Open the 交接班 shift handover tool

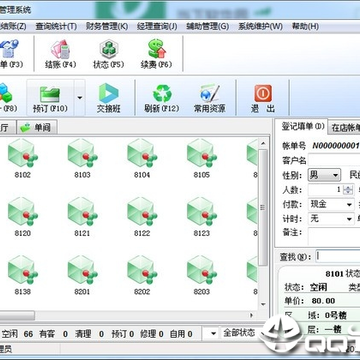coord(109,98)
